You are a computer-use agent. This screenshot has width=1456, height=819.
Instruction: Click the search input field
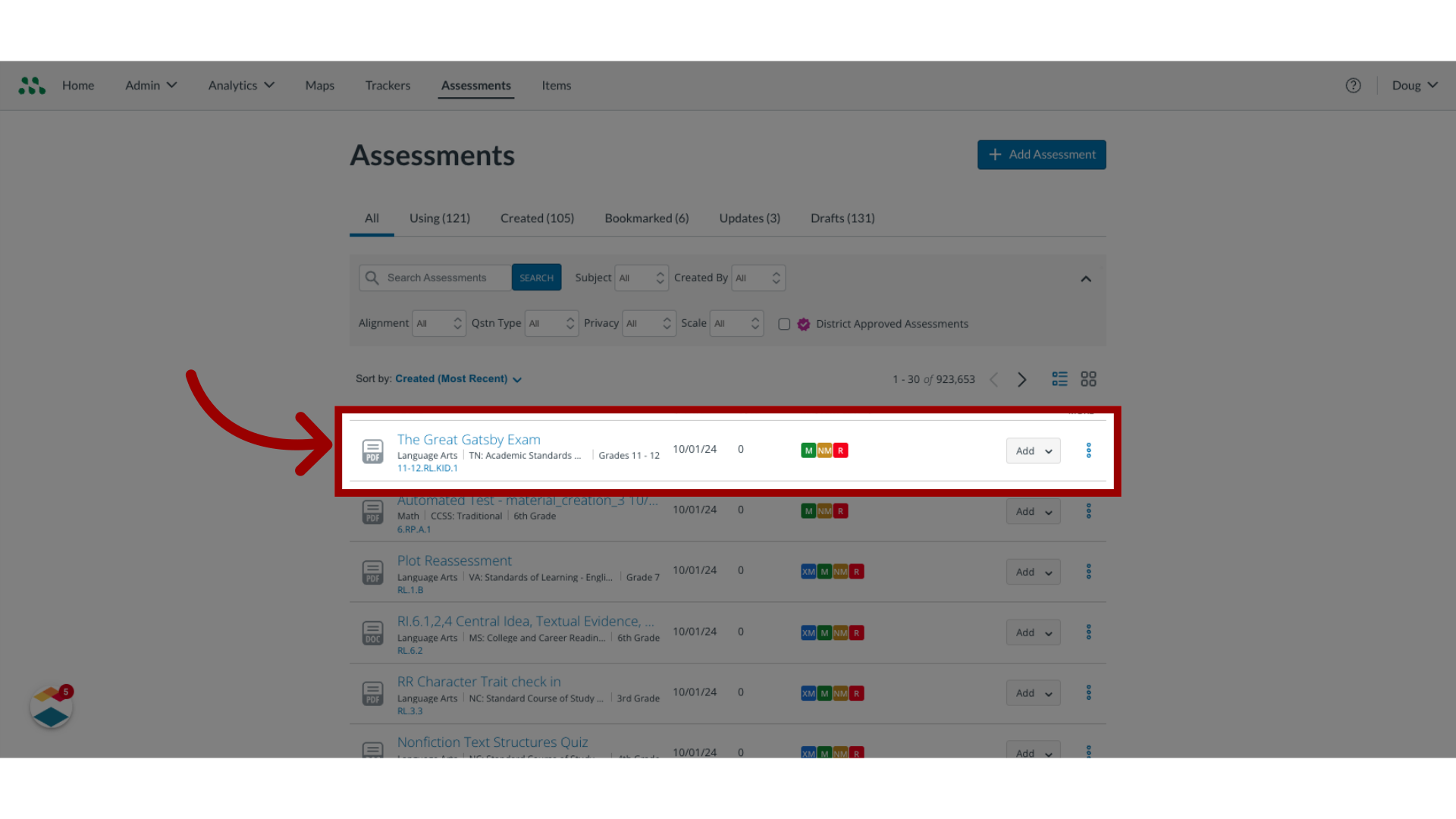[x=437, y=277]
